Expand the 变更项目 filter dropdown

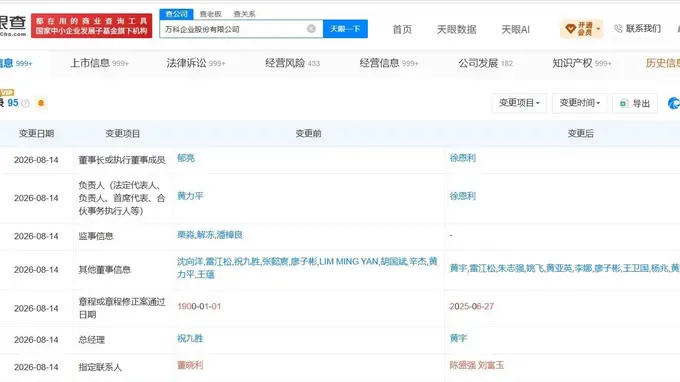click(x=519, y=103)
